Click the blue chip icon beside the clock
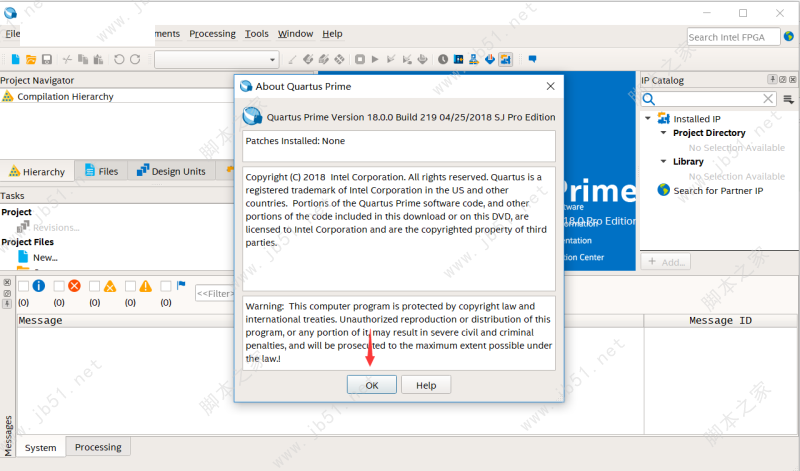 [459, 60]
